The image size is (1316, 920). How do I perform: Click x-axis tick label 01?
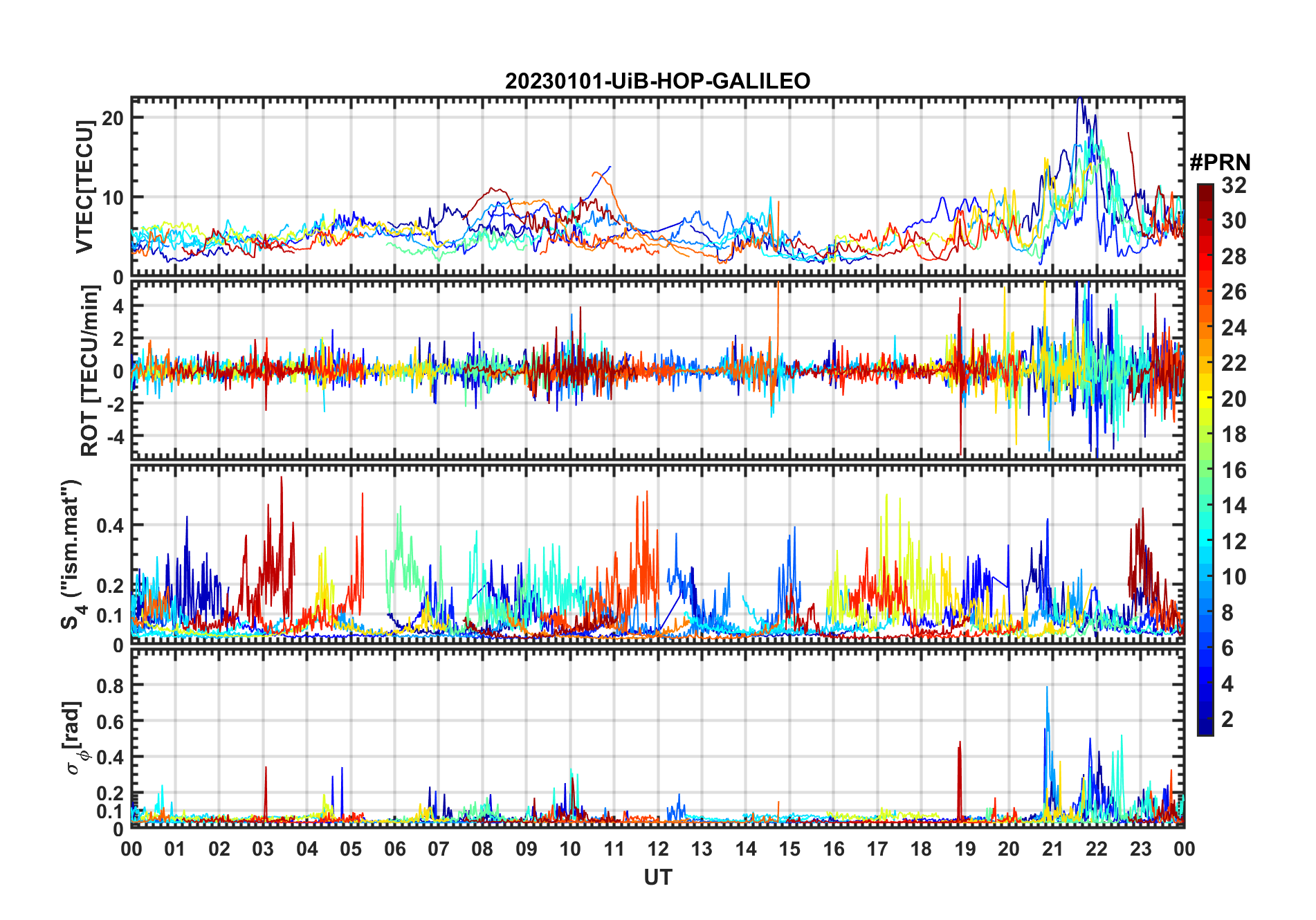tap(175, 849)
